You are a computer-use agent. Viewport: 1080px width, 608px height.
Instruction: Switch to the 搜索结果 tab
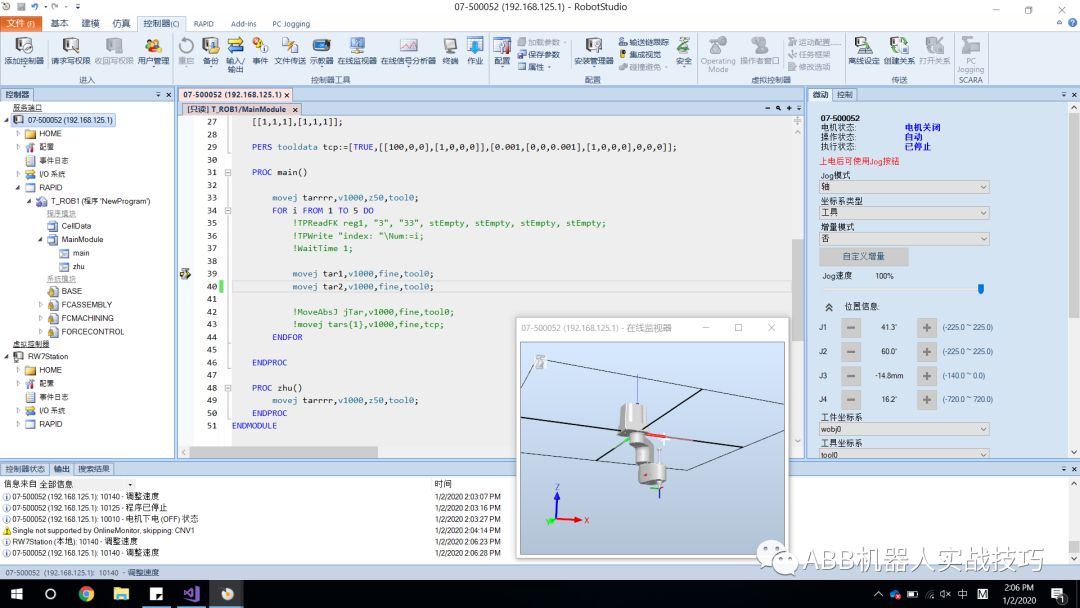(94, 469)
